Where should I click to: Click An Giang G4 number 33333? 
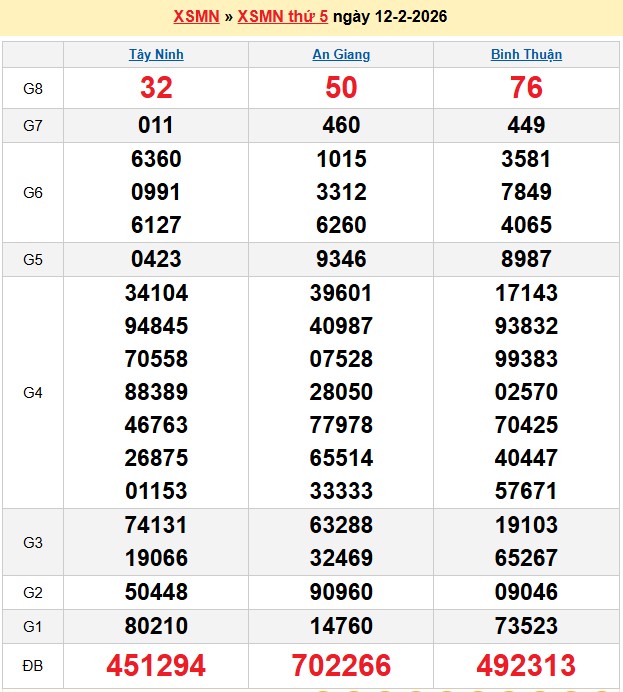[x=341, y=491]
